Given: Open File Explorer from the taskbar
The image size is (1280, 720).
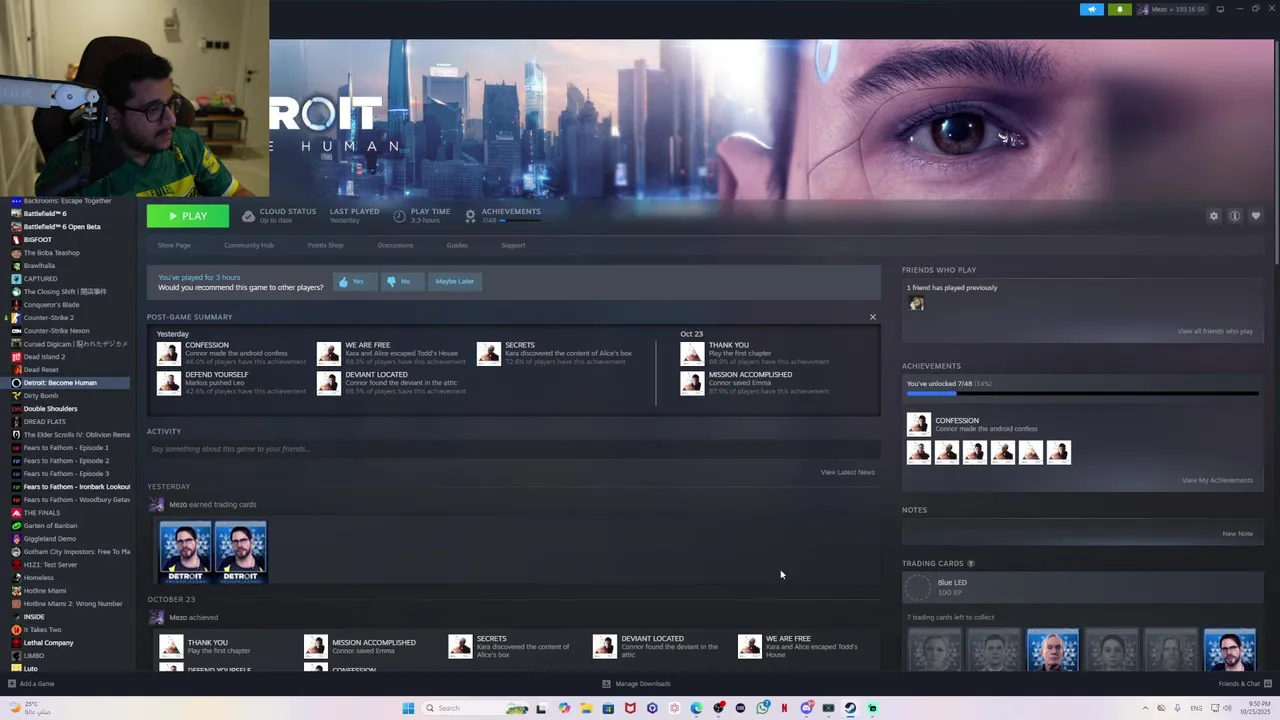Looking at the screenshot, I should pyautogui.click(x=586, y=708).
